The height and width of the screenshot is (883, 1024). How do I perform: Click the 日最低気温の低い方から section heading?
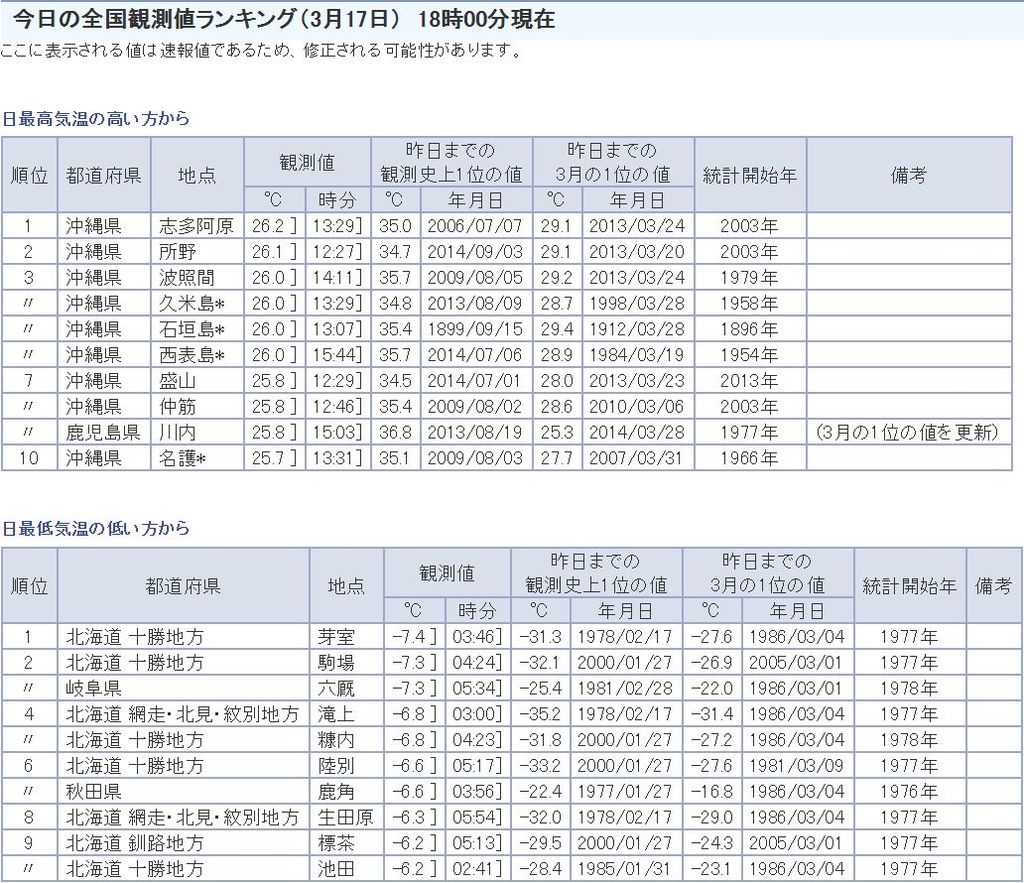click(x=95, y=528)
